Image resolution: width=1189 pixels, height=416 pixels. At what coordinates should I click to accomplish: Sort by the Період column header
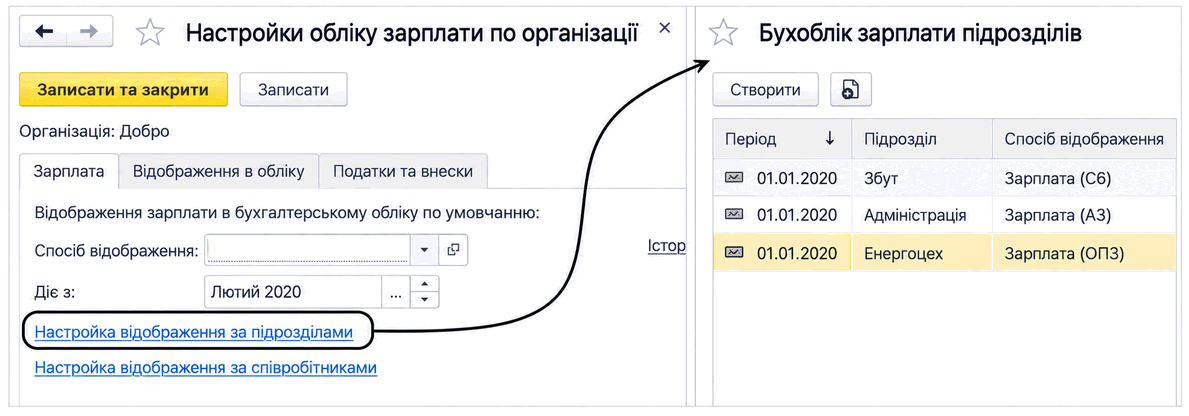pos(782,139)
